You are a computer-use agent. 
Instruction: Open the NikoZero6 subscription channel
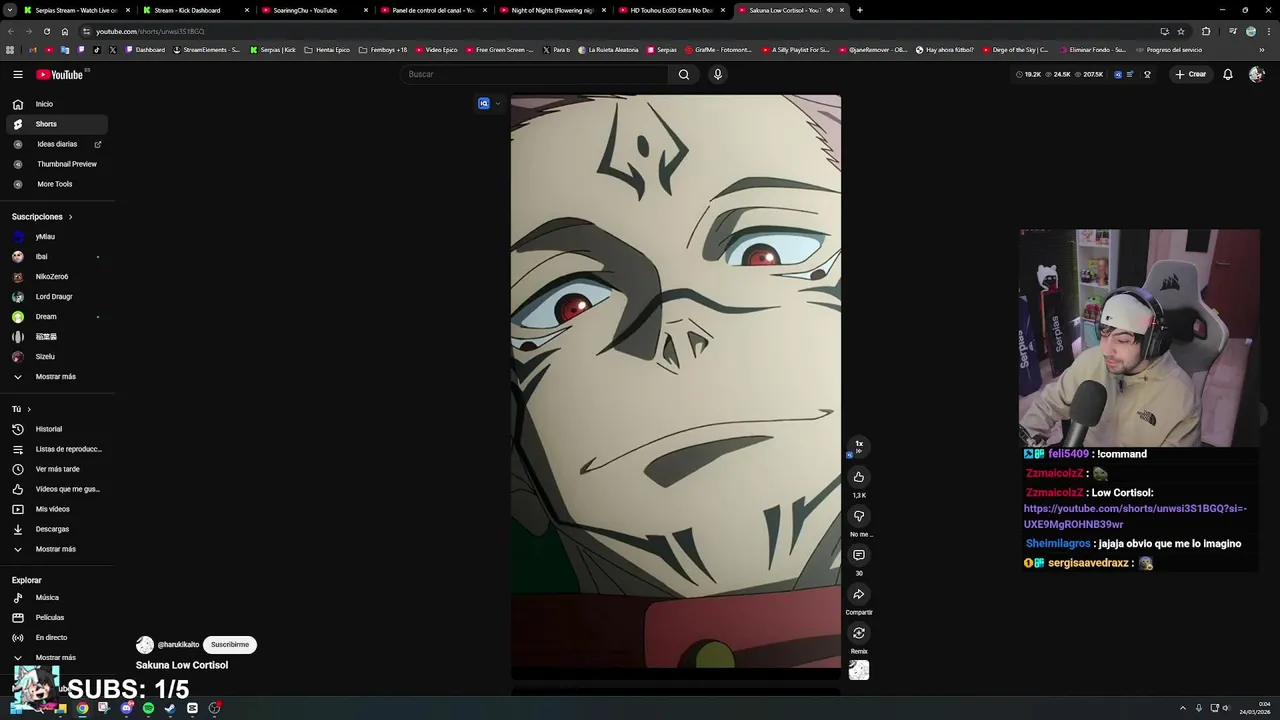(57, 277)
